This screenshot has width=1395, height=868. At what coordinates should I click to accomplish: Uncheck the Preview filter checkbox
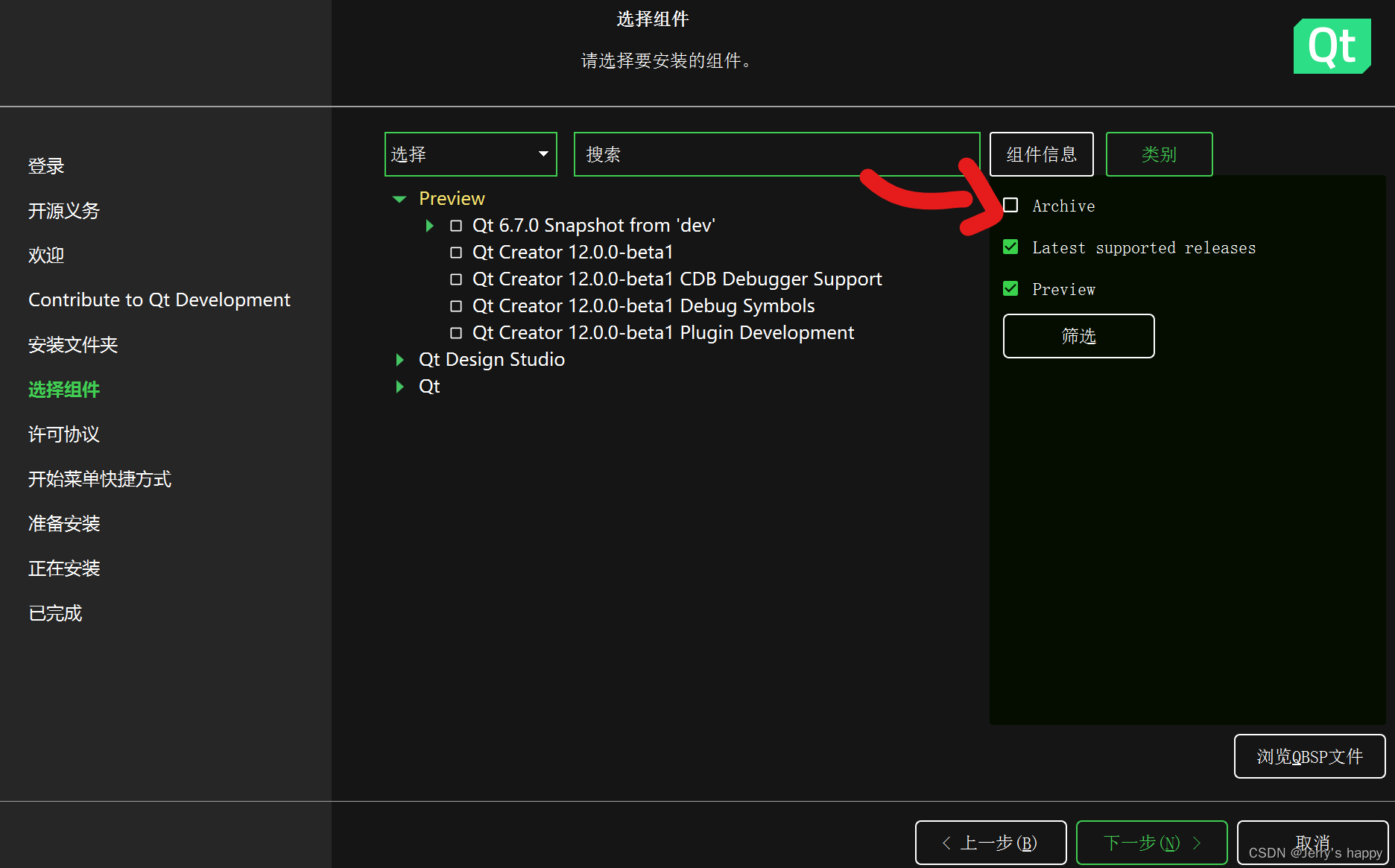pos(1010,288)
